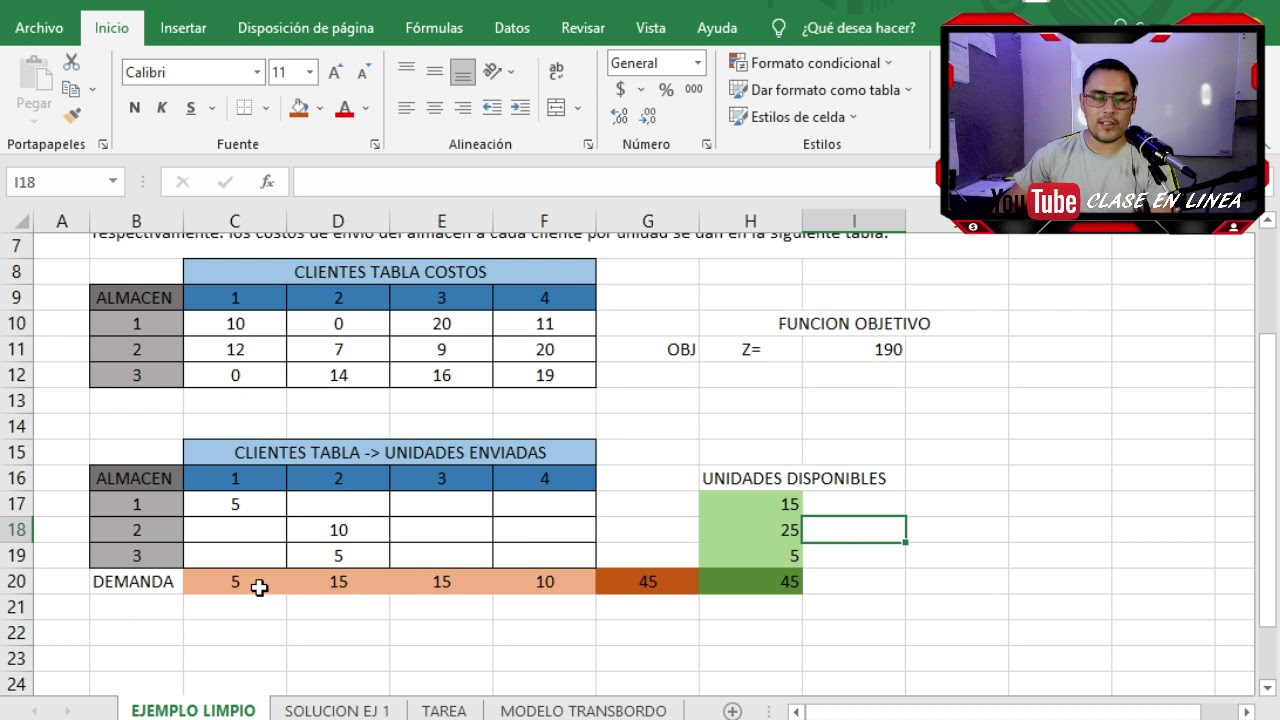This screenshot has width=1280, height=720.
Task: Toggle italic K formatting
Action: click(161, 108)
